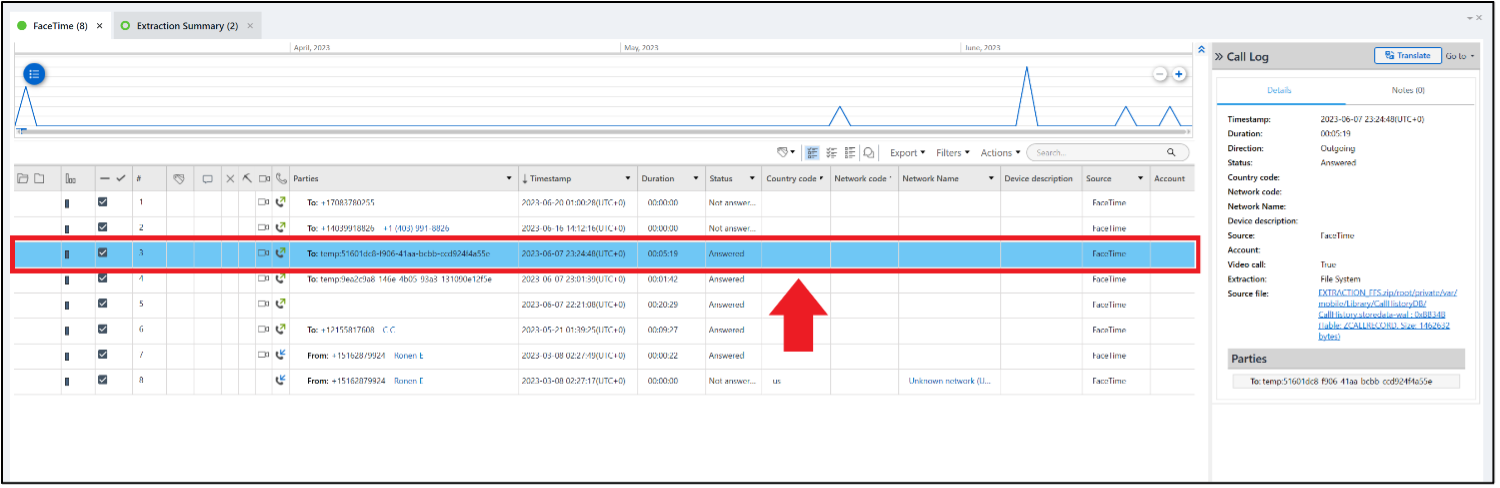Toggle the checkbox for row 8
This screenshot has height=488, width=1500.
point(102,380)
